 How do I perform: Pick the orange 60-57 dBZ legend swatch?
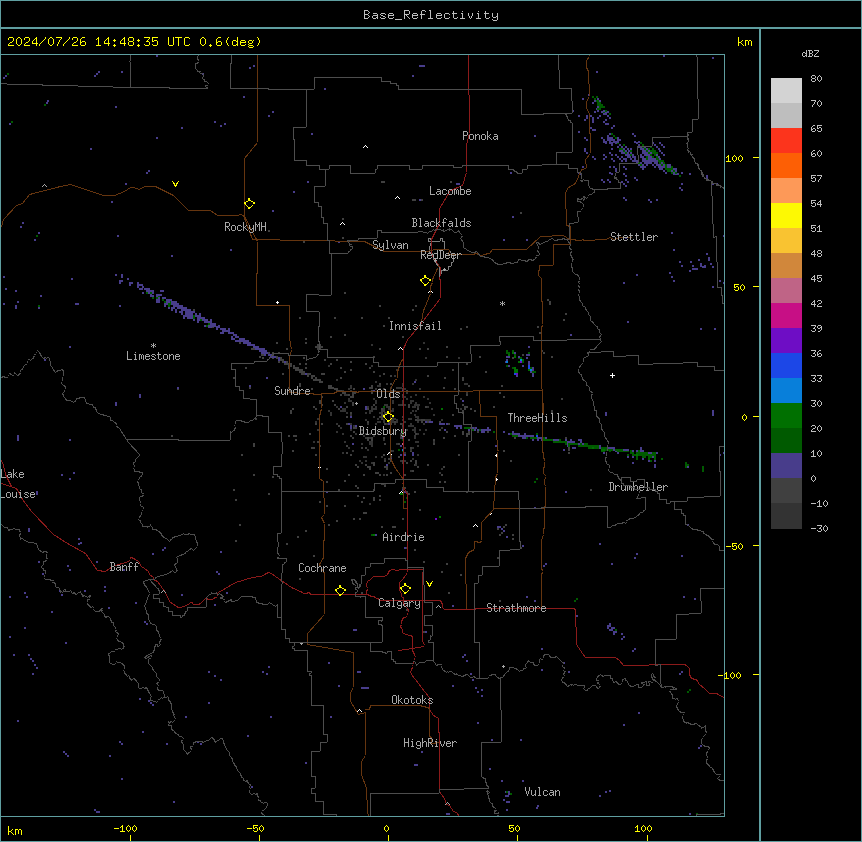(x=786, y=165)
